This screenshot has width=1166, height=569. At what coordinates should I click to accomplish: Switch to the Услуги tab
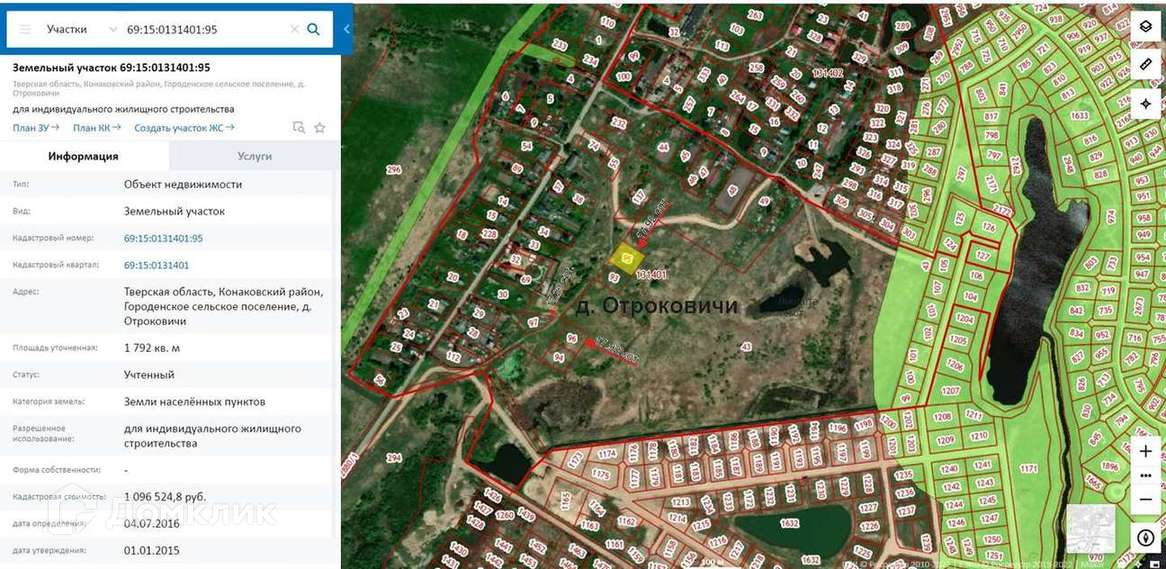(x=254, y=156)
